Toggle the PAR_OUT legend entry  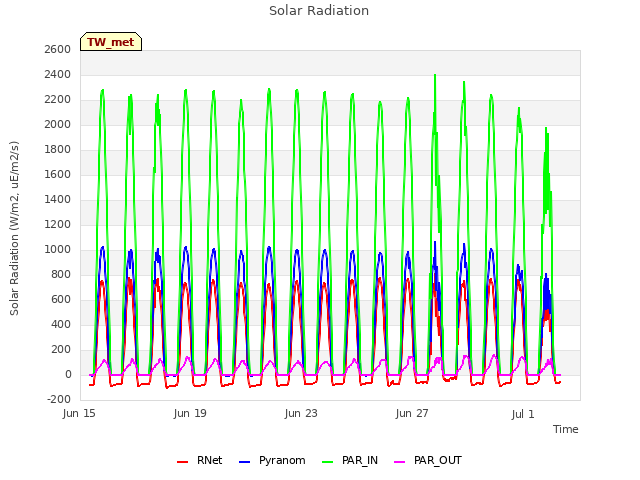point(428,461)
